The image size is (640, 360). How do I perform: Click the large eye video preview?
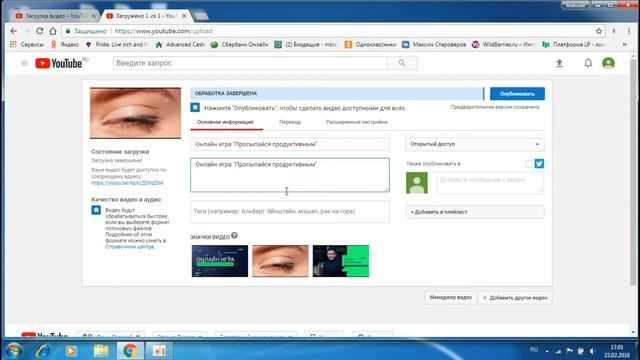(136, 113)
